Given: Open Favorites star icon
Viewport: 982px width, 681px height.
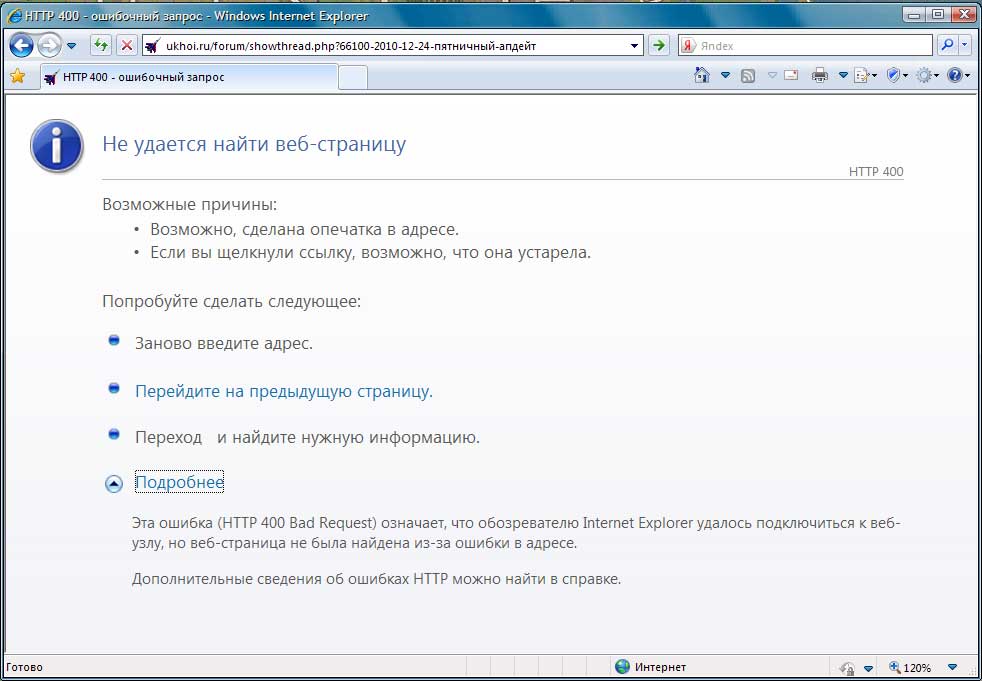Looking at the screenshot, I should 18,76.
